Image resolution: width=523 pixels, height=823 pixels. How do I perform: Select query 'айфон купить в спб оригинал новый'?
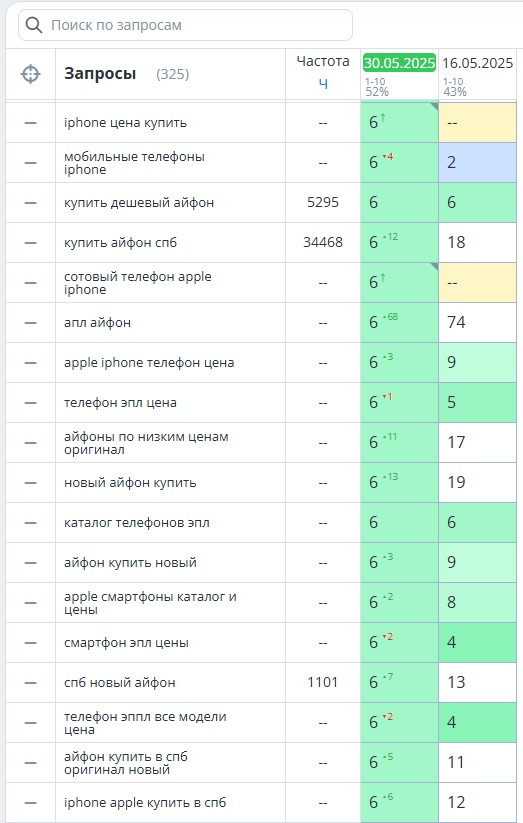coord(126,763)
